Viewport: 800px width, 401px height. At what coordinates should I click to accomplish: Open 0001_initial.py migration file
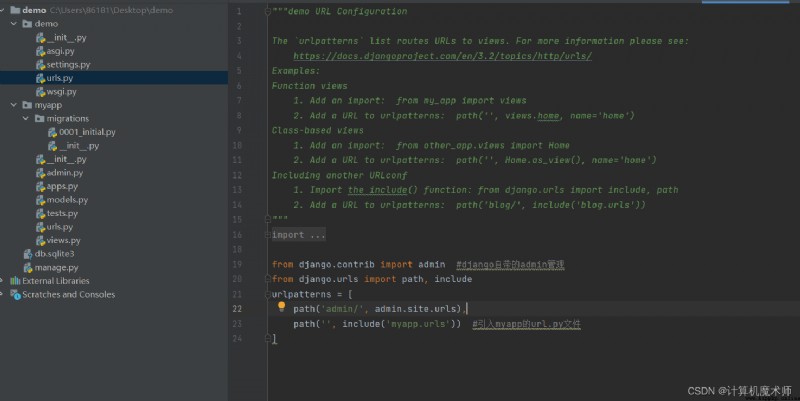(x=87, y=132)
